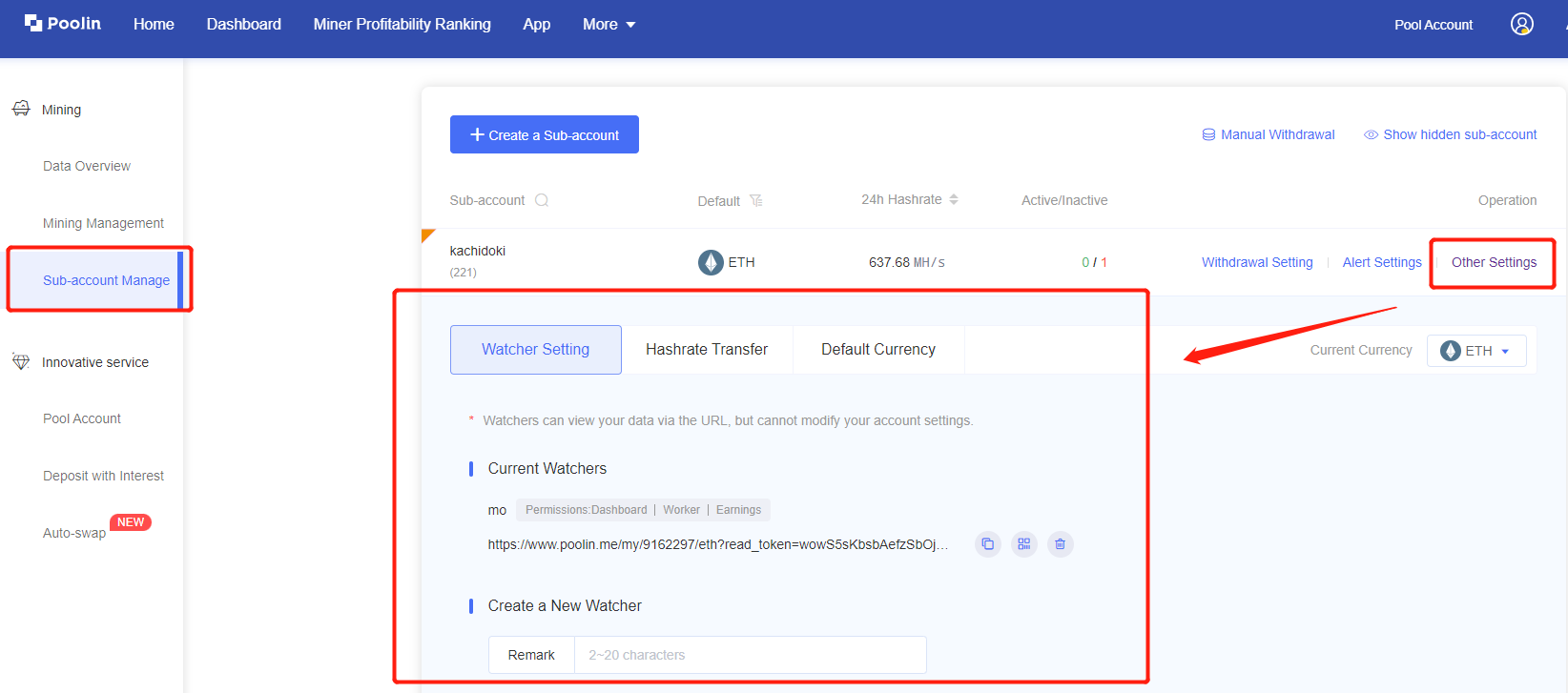Image resolution: width=1568 pixels, height=693 pixels.
Task: Click the 0 / 1 active/inactive count
Action: click(x=1095, y=262)
